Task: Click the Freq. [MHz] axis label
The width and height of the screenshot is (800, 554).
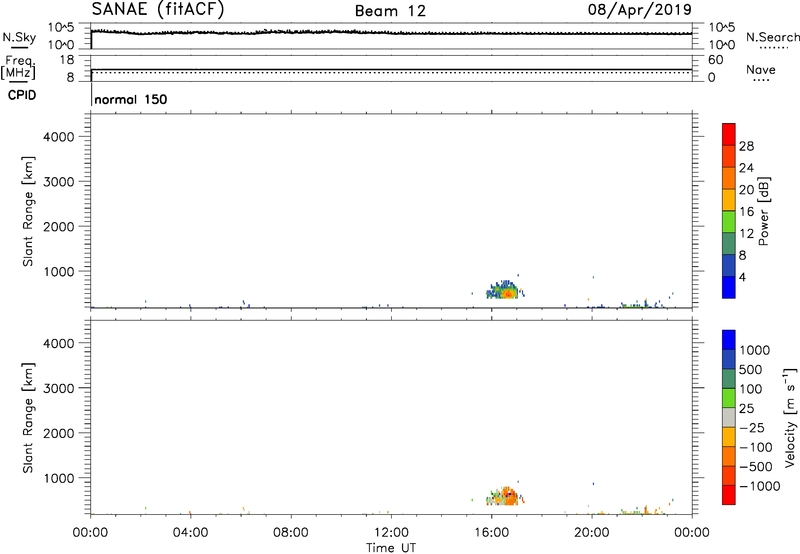Action: pyautogui.click(x=18, y=67)
